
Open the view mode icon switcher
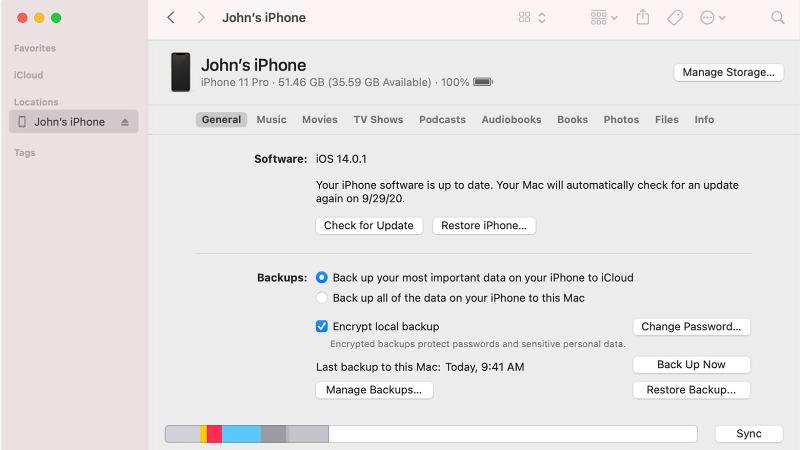click(532, 18)
